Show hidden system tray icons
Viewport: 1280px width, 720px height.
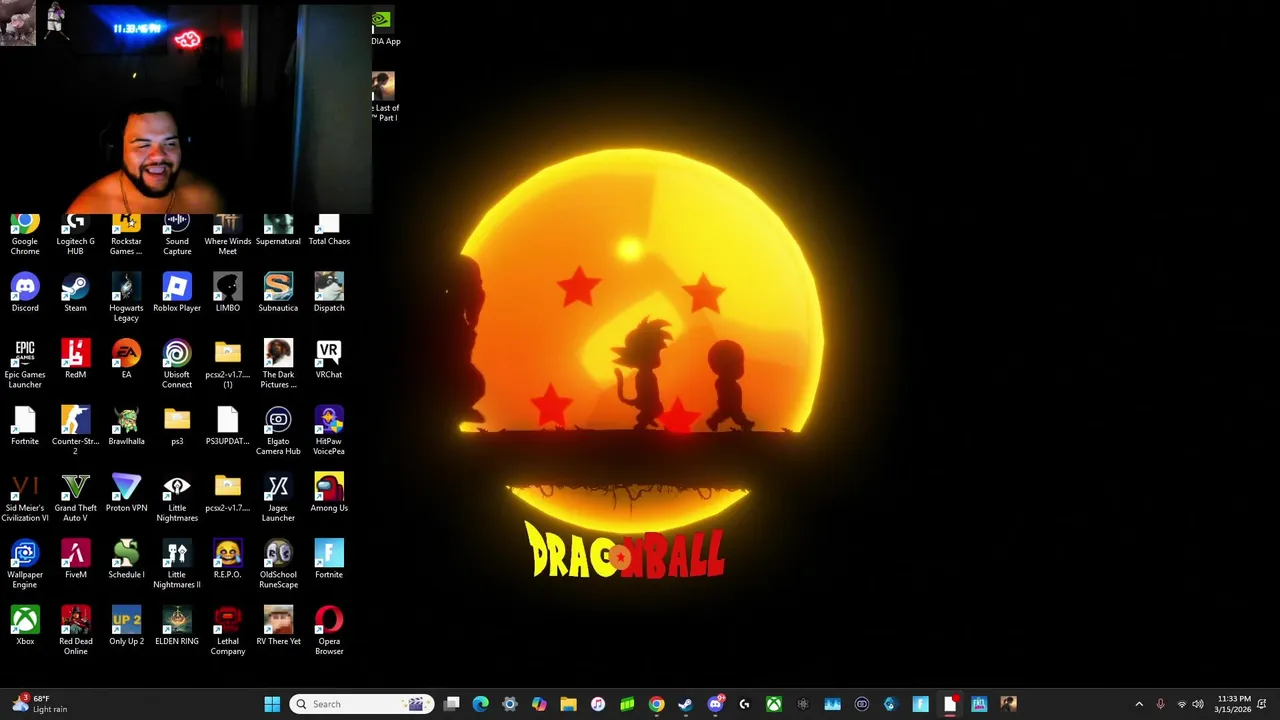pyautogui.click(x=1139, y=704)
